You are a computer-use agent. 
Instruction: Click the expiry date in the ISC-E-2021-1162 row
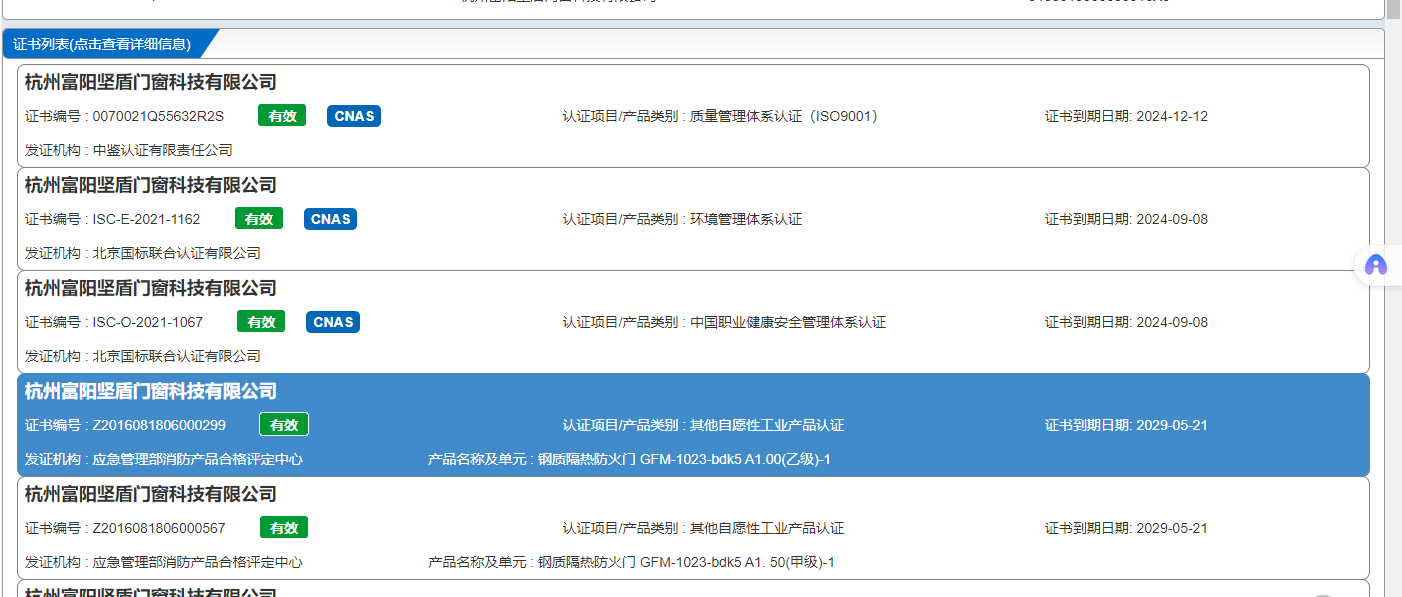tap(1172, 219)
